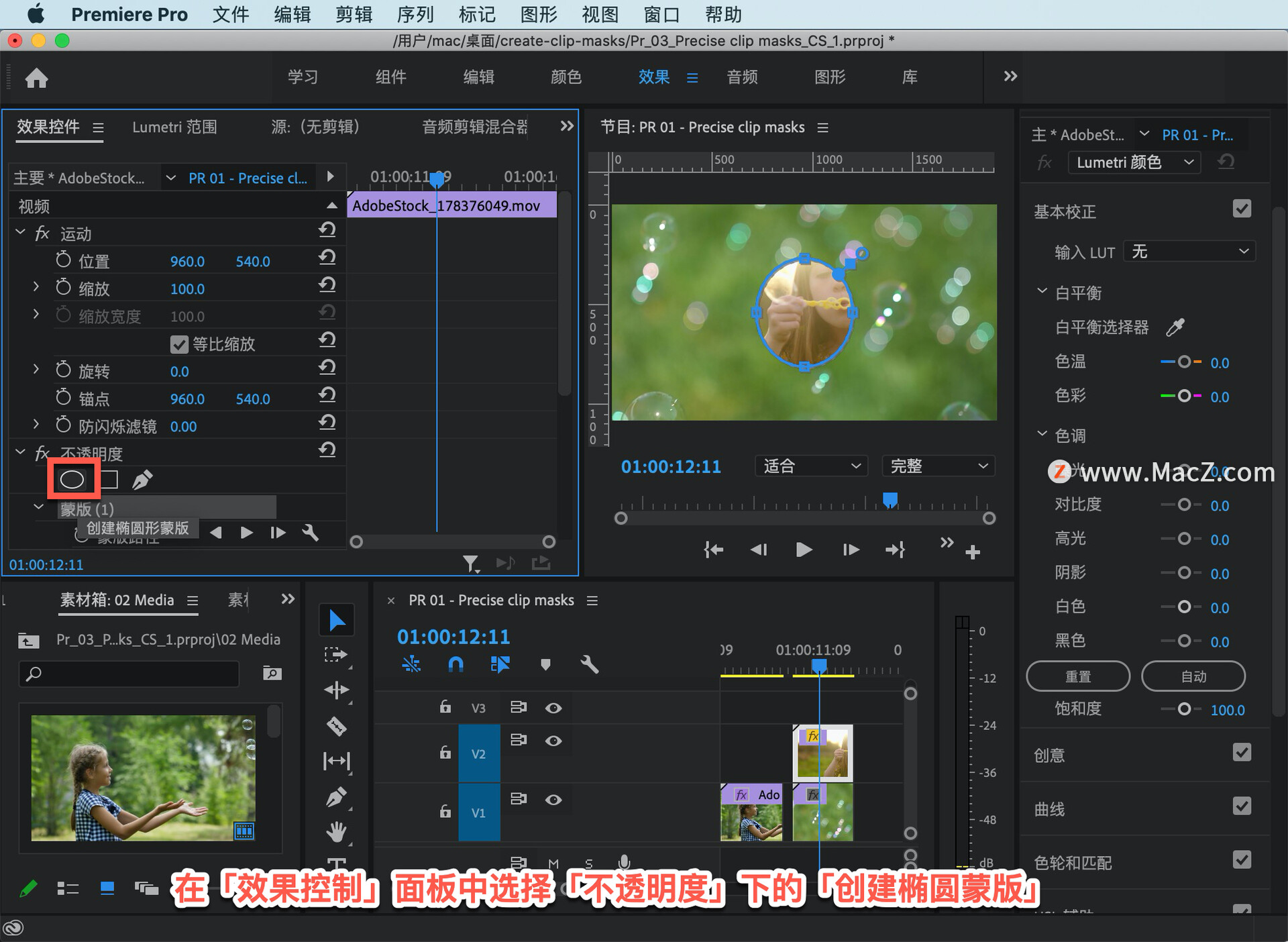Switch bin to icon view
The width and height of the screenshot is (1288, 942).
click(107, 888)
